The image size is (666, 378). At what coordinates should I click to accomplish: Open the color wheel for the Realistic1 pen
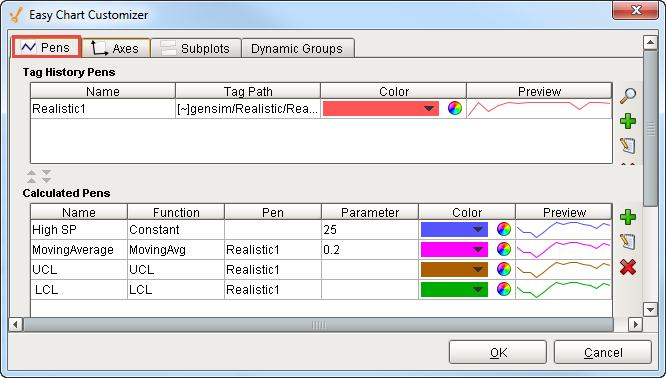454,108
